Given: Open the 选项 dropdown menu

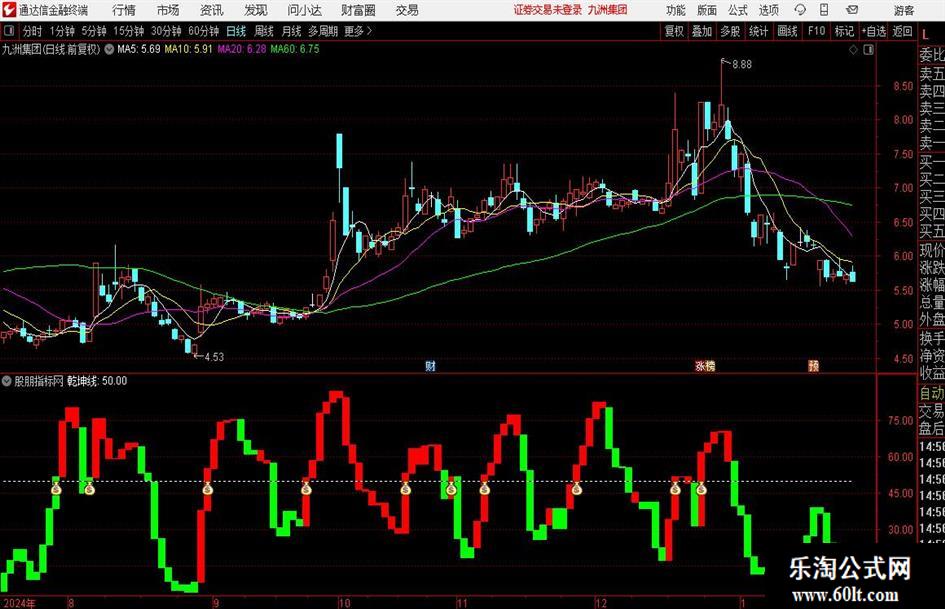Looking at the screenshot, I should (769, 10).
